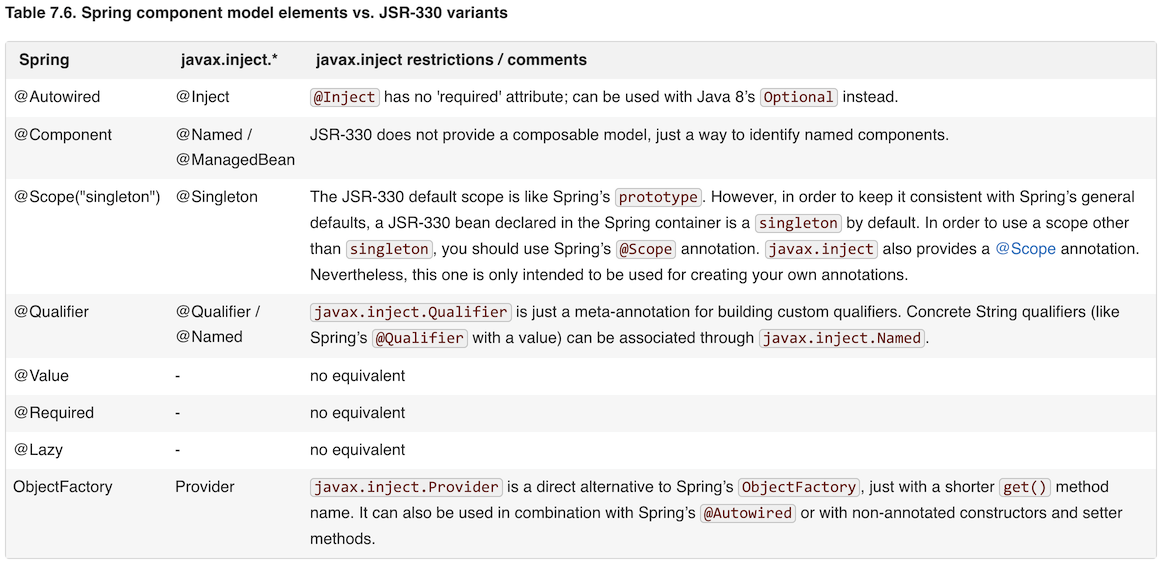Click the javax.inject.* column header

click(x=229, y=60)
